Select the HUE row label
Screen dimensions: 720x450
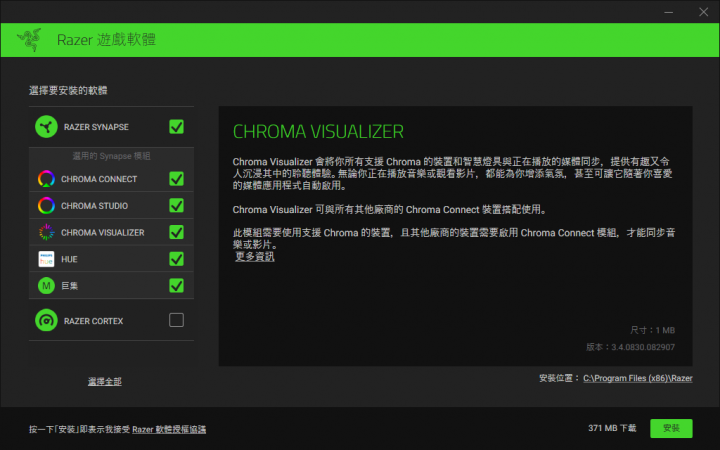coord(69,259)
